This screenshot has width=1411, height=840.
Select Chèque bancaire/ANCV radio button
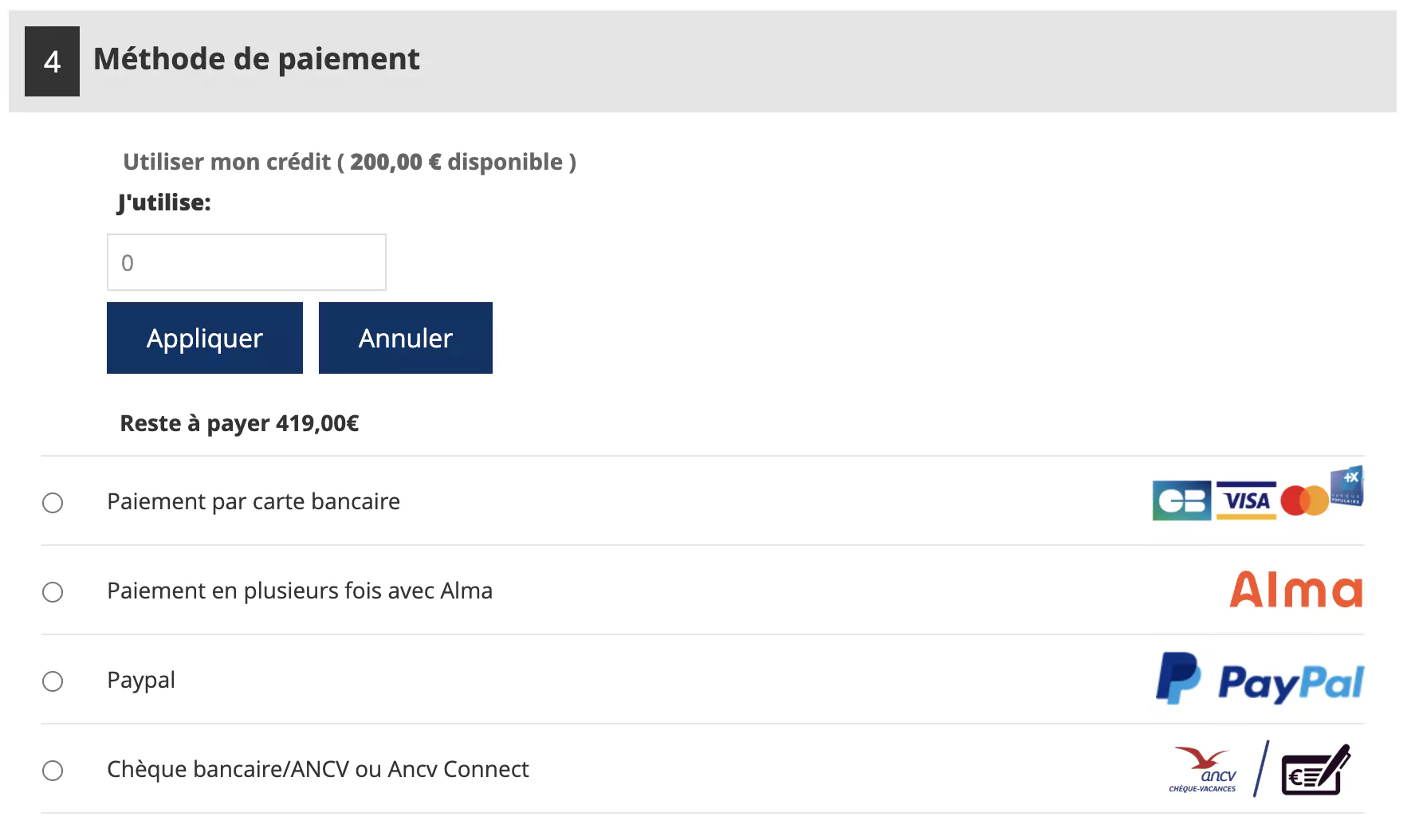[53, 771]
